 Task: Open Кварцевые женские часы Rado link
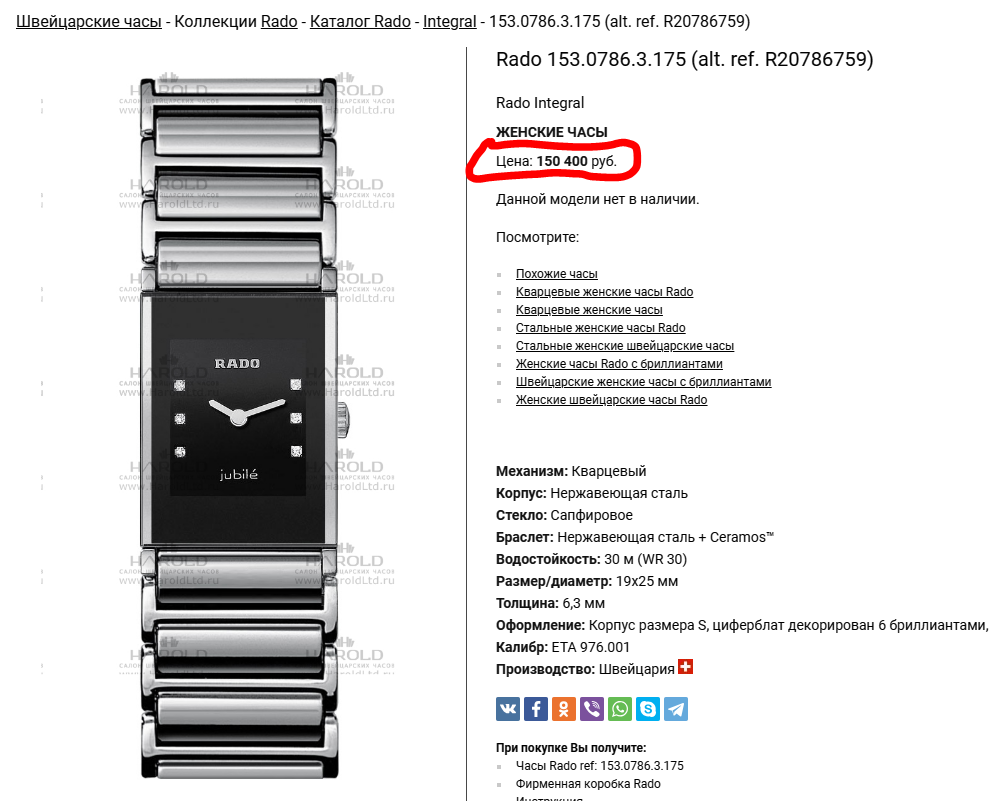pyautogui.click(x=604, y=291)
